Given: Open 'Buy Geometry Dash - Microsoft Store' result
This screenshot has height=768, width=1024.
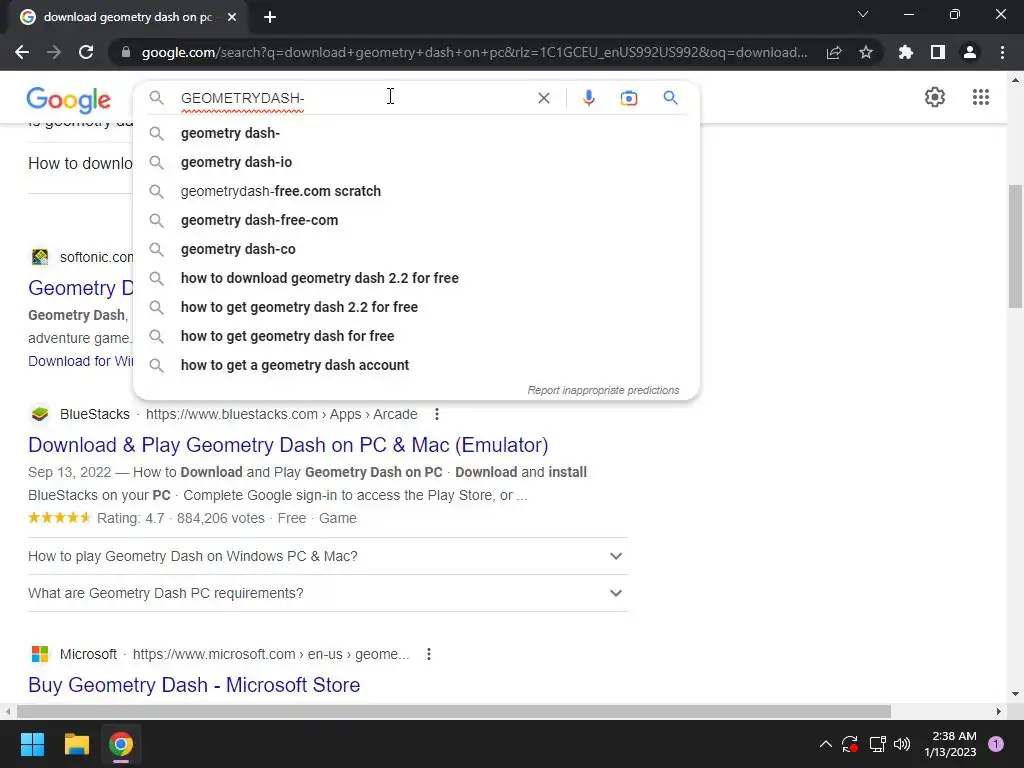Looking at the screenshot, I should [x=194, y=684].
